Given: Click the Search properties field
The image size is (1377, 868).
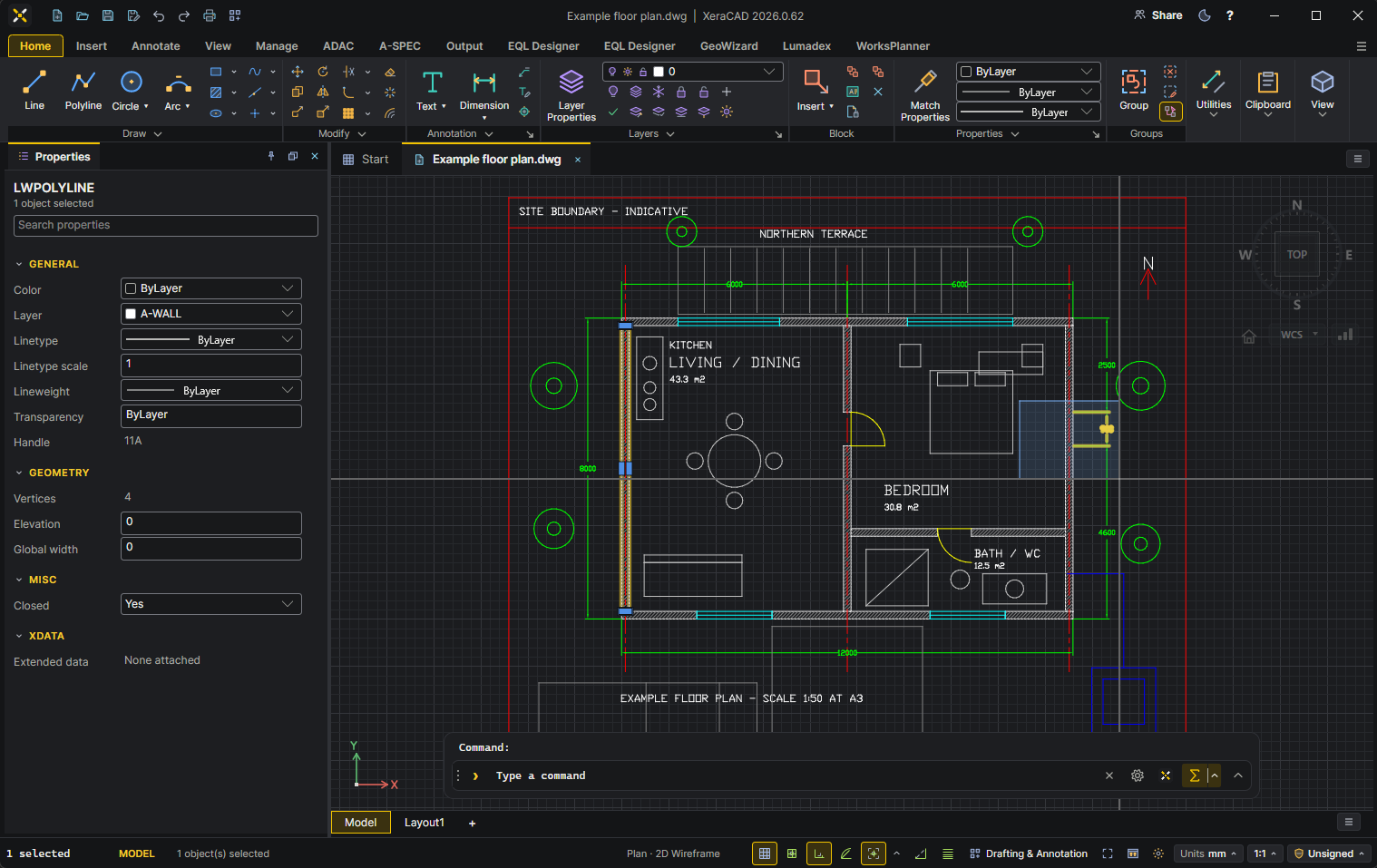Looking at the screenshot, I should pyautogui.click(x=166, y=226).
